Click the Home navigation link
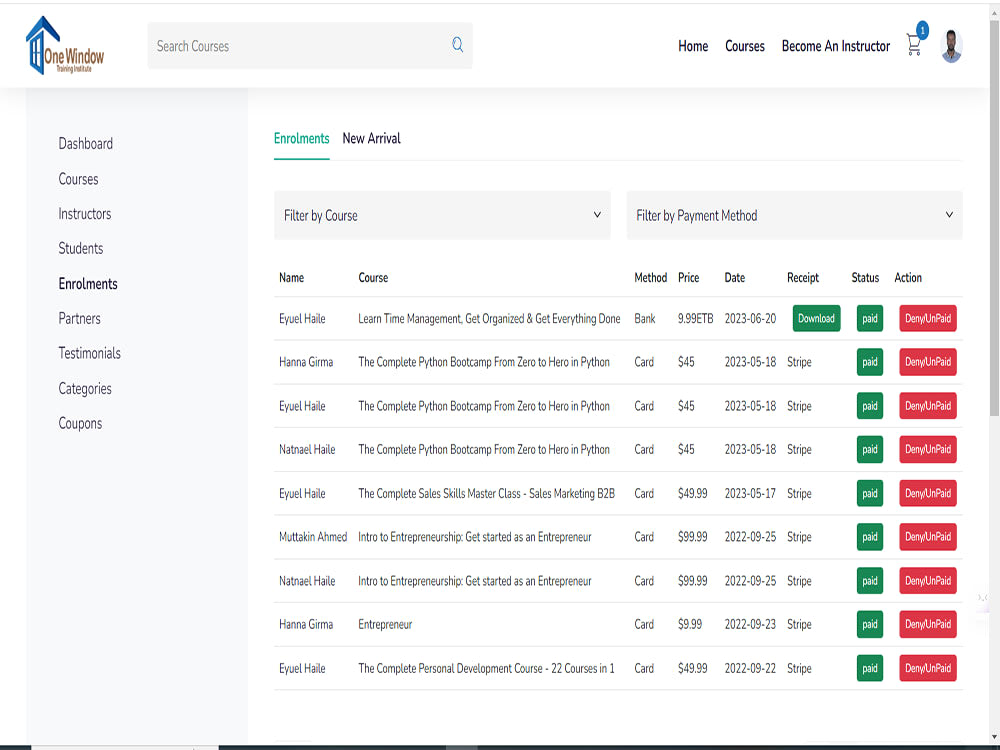The image size is (1000, 750). pos(693,45)
